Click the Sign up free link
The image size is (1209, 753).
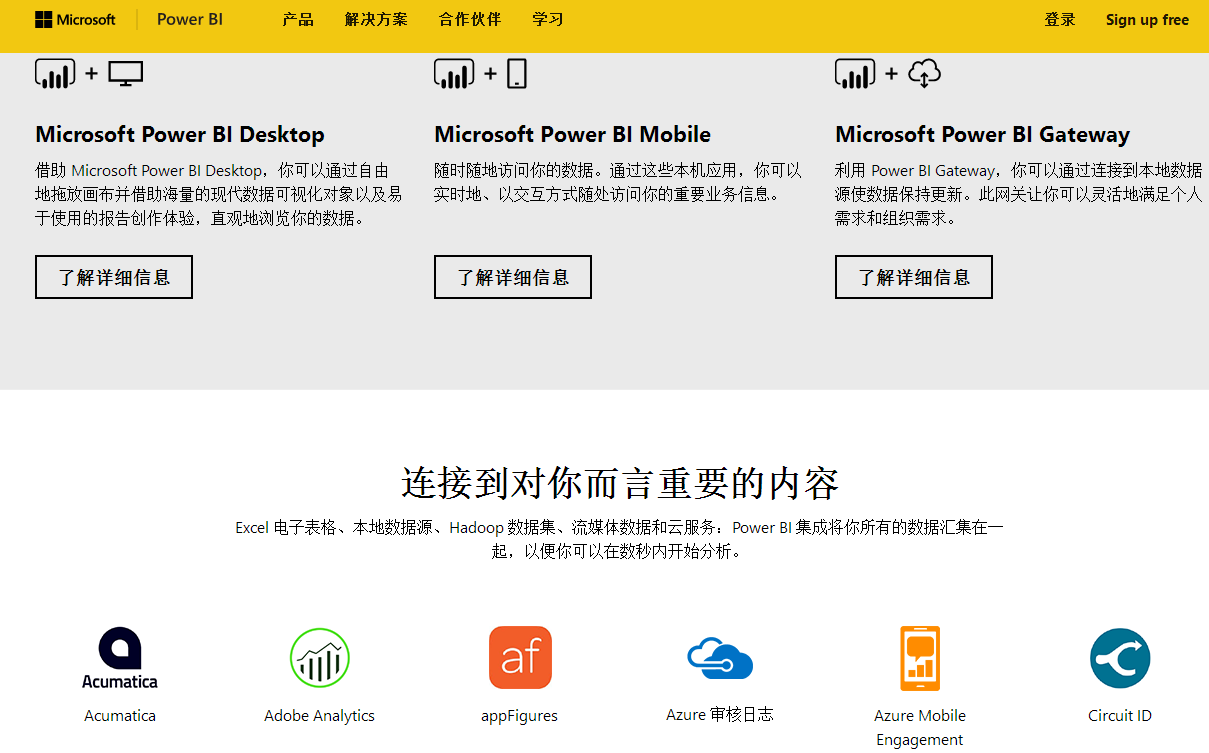pos(1147,20)
